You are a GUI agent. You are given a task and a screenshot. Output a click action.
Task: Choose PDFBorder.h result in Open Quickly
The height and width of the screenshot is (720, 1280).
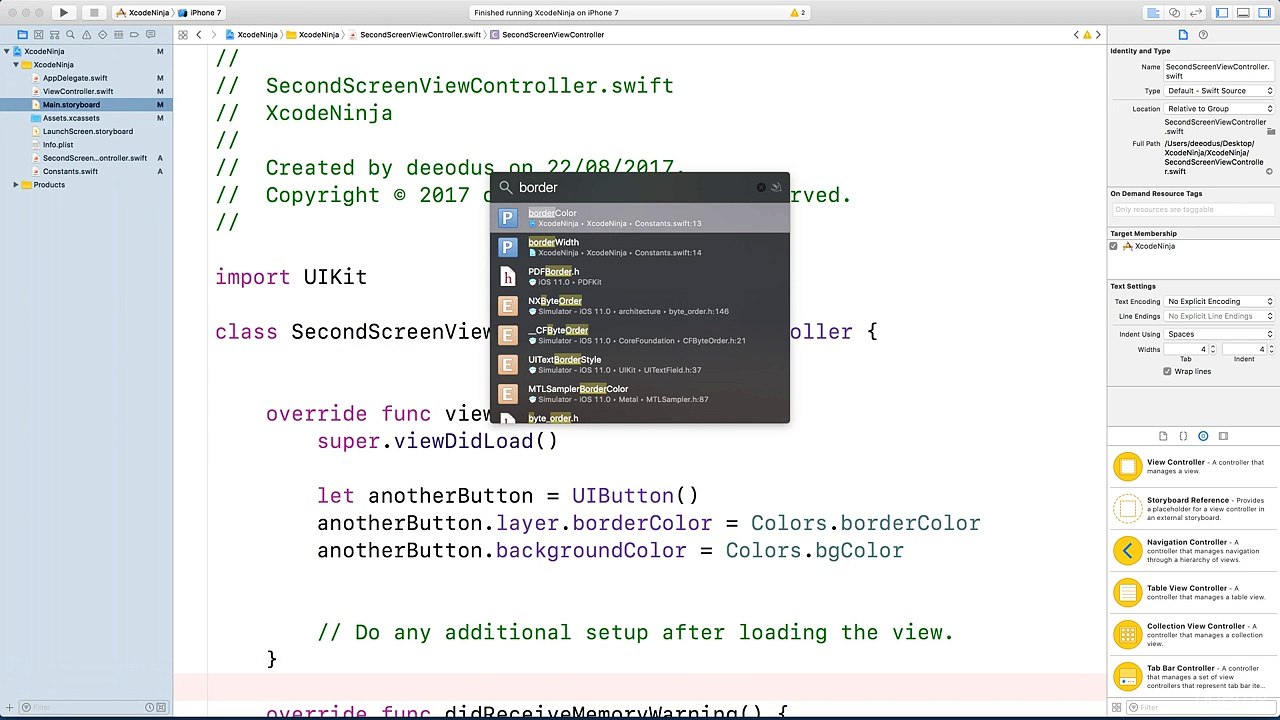(640, 276)
